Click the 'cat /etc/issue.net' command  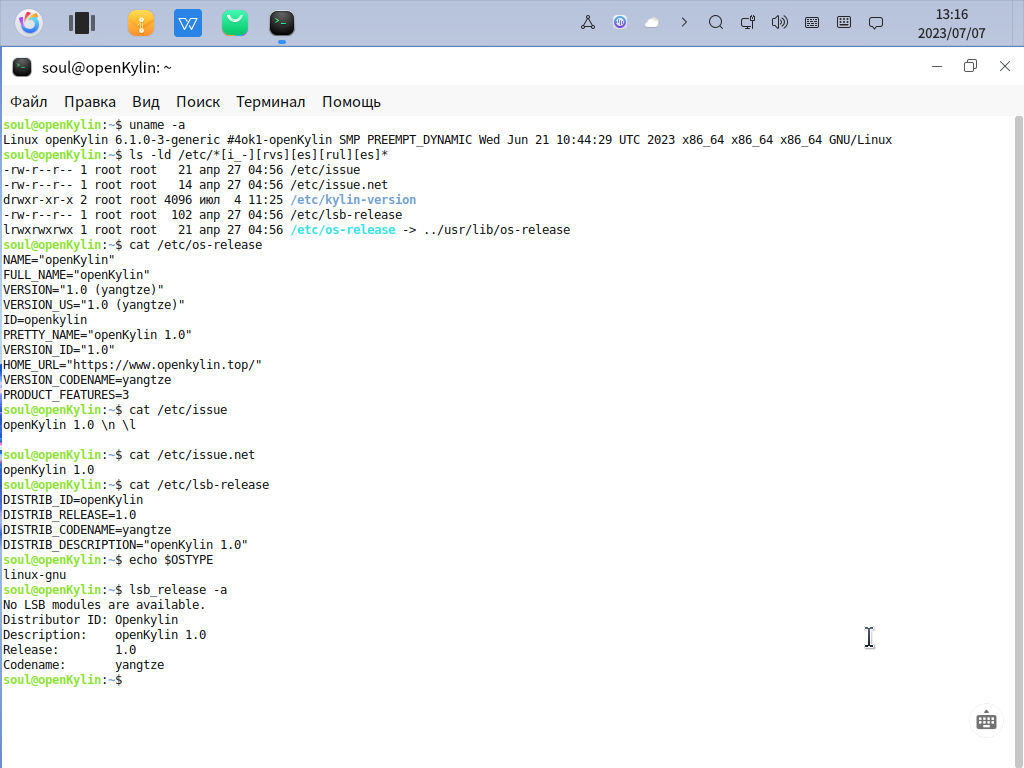(192, 455)
